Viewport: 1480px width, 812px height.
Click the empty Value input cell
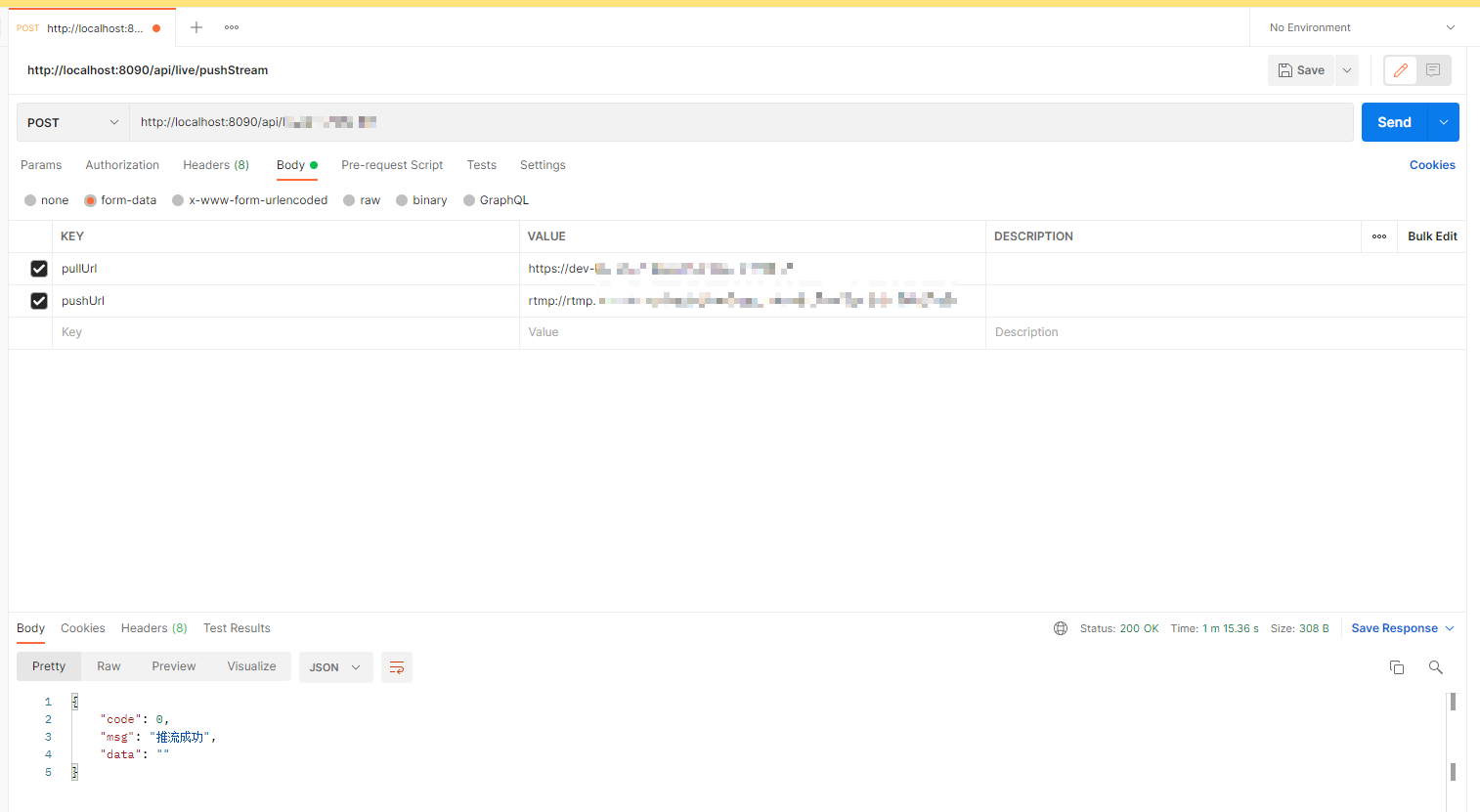coord(753,332)
